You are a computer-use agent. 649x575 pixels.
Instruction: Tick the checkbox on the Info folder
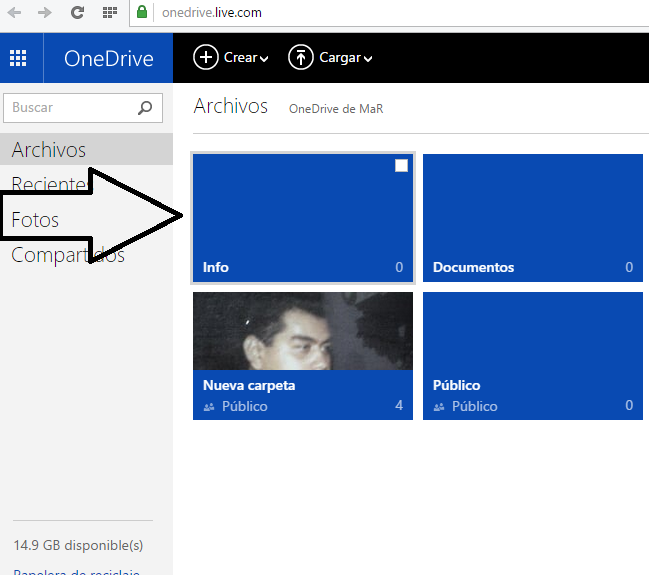tap(401, 166)
